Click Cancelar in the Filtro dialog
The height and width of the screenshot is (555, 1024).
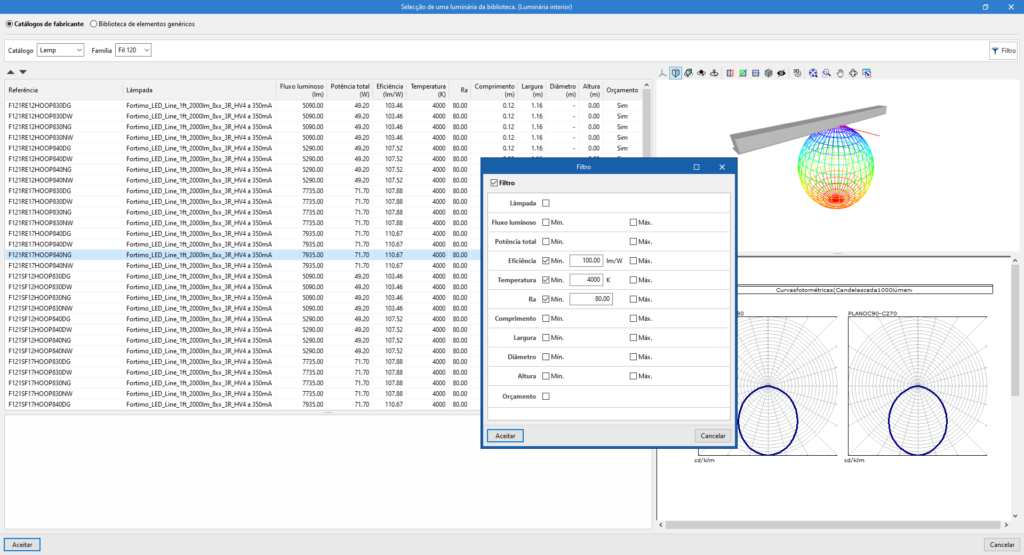[x=711, y=436]
